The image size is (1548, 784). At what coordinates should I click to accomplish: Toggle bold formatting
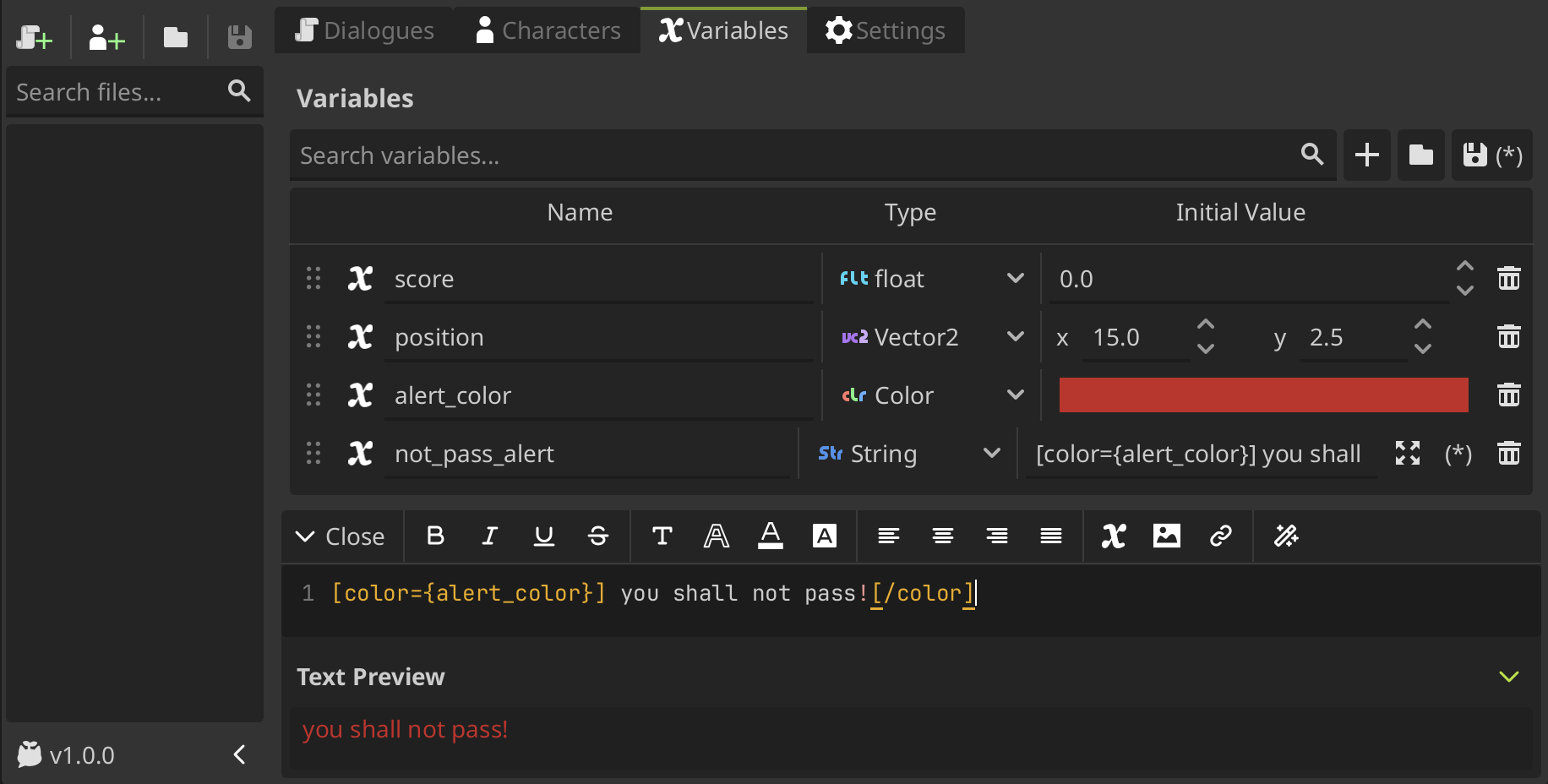pos(435,536)
